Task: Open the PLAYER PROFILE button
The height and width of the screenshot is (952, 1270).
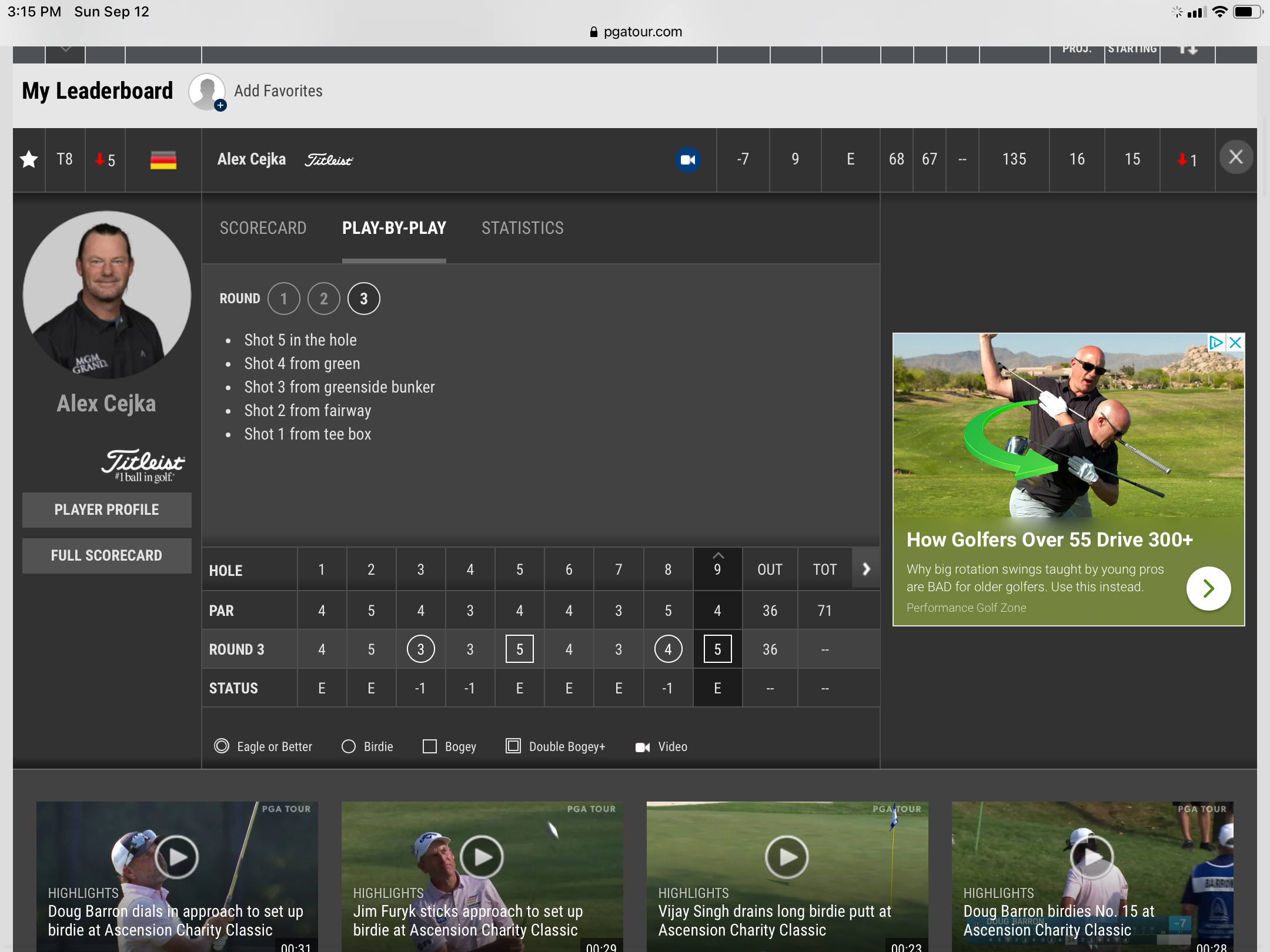Action: pos(107,509)
